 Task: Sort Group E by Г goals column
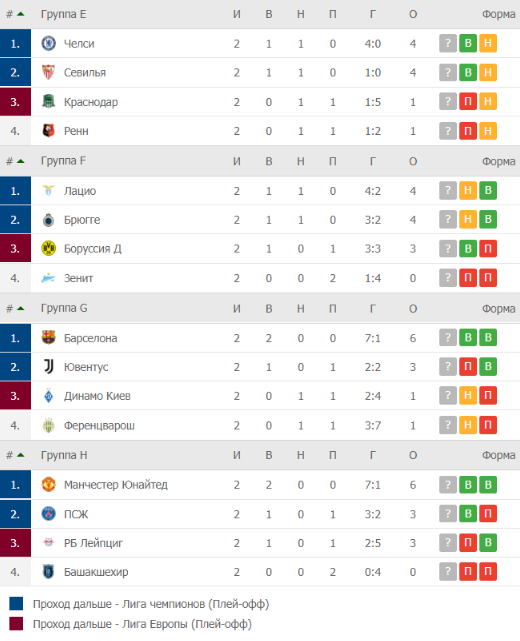[x=372, y=14]
